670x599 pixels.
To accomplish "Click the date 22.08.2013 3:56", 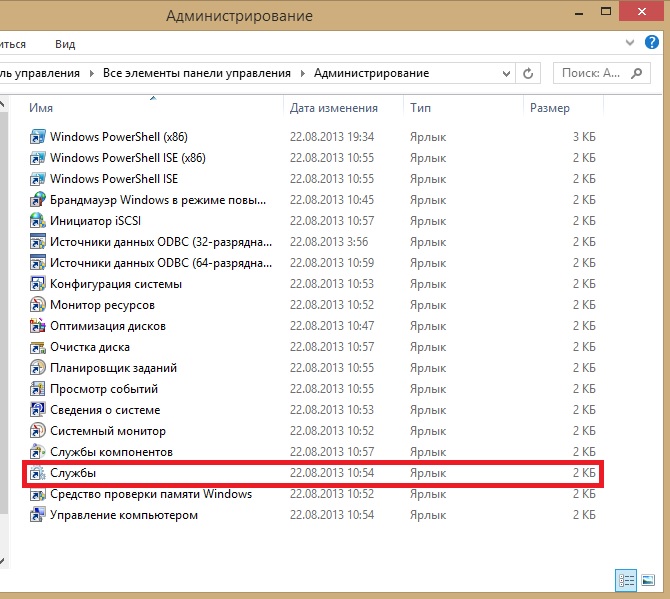I will [329, 242].
